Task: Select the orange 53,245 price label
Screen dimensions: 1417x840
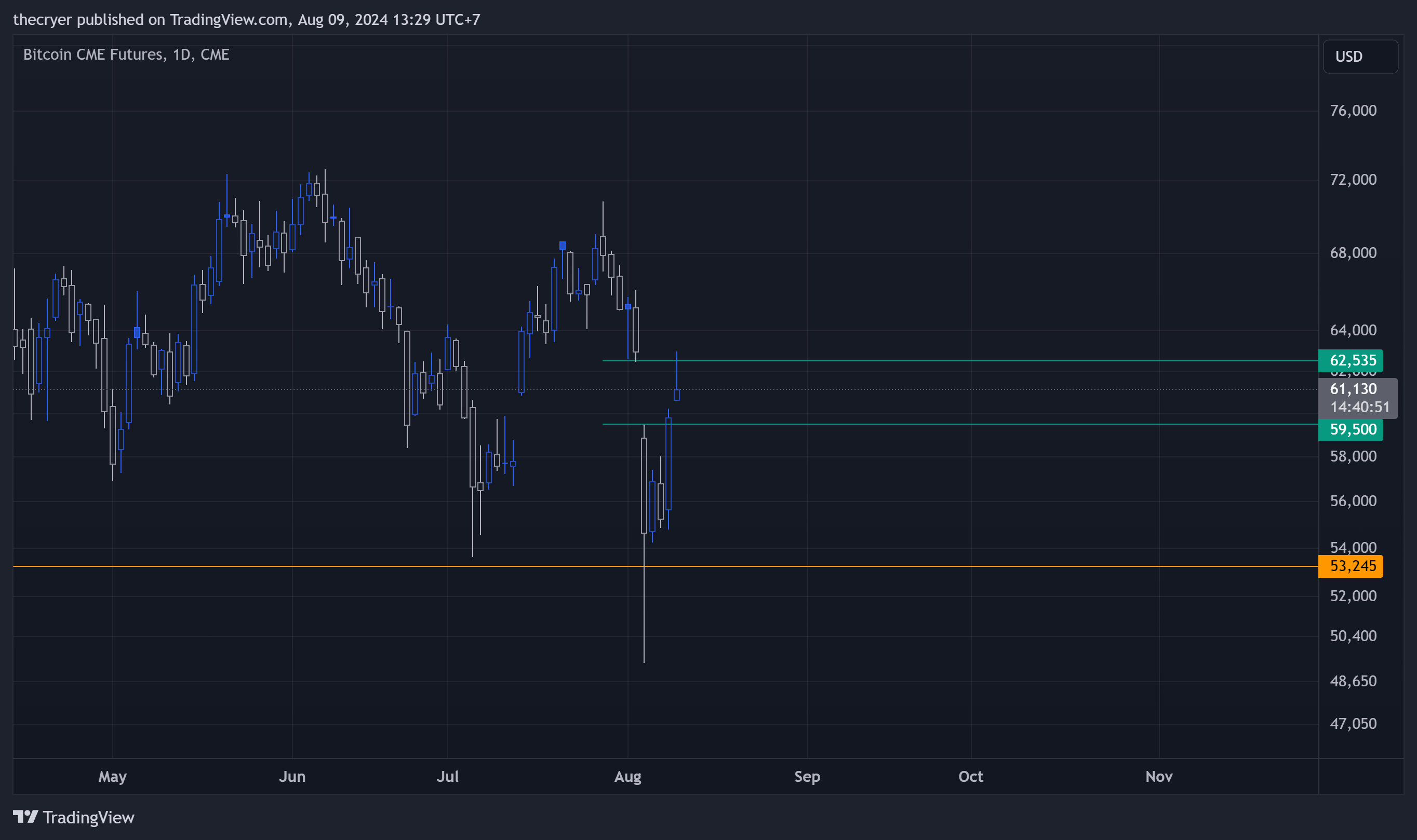Action: tap(1351, 566)
